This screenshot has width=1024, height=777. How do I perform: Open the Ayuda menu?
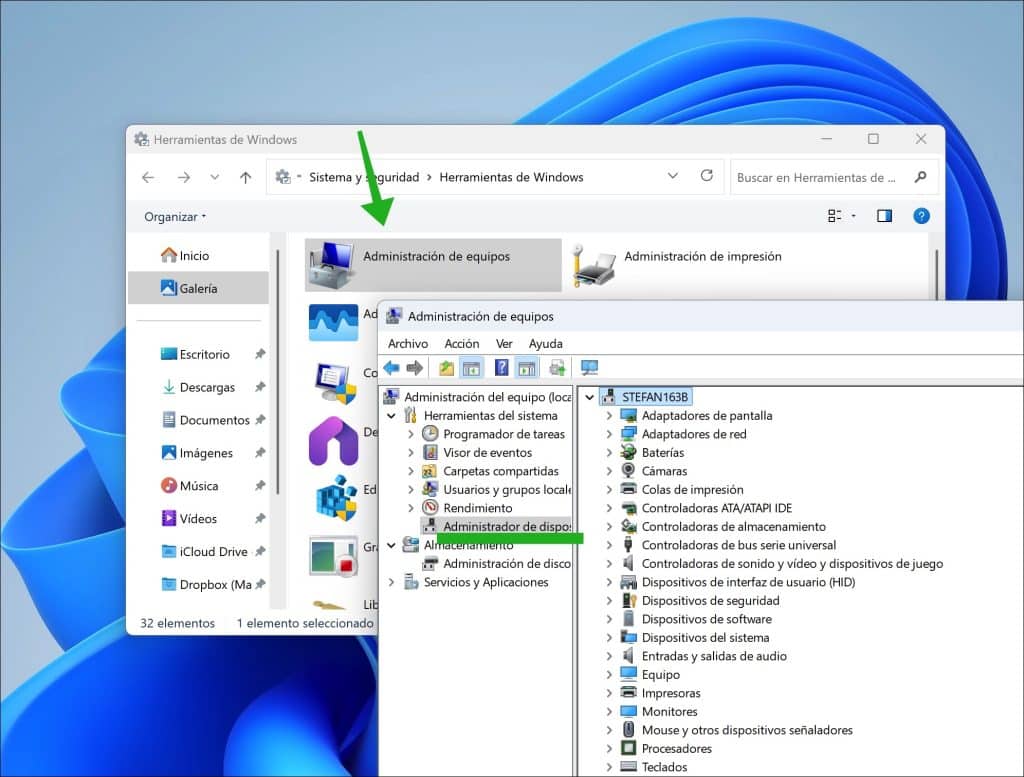(x=545, y=343)
